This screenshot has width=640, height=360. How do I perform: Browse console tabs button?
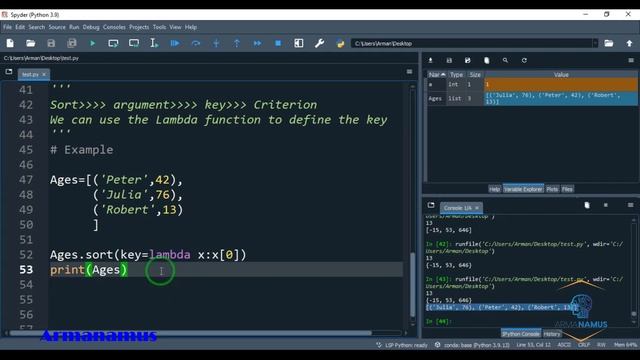point(431,205)
